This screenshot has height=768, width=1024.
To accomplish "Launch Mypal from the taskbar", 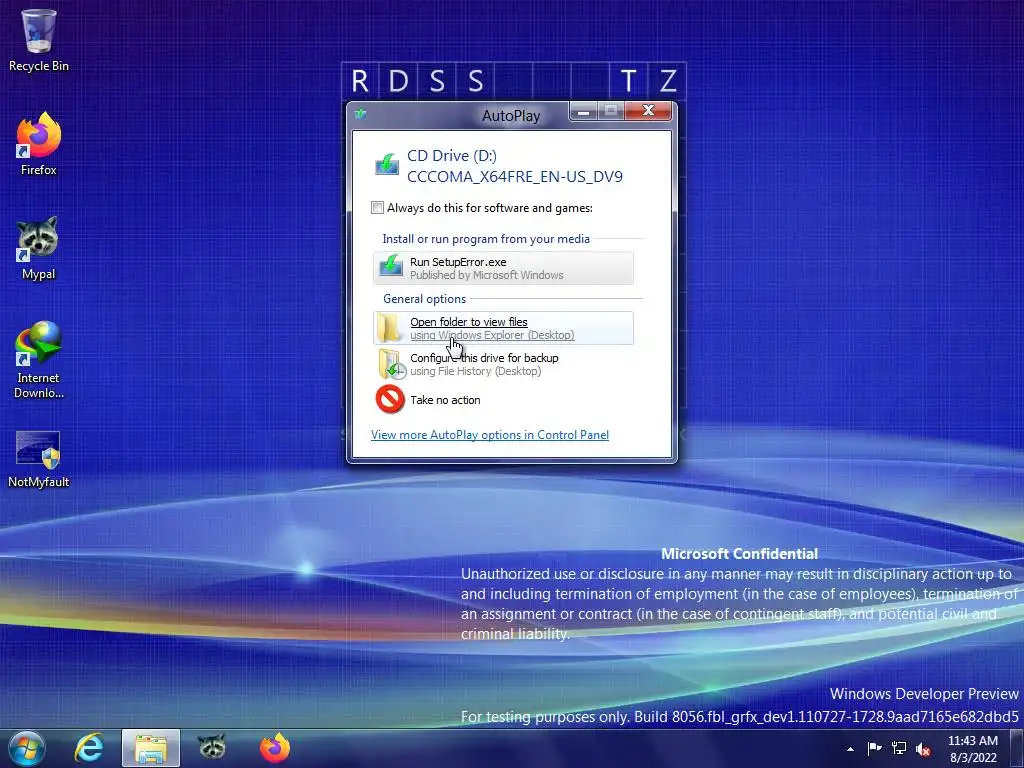I will [212, 748].
